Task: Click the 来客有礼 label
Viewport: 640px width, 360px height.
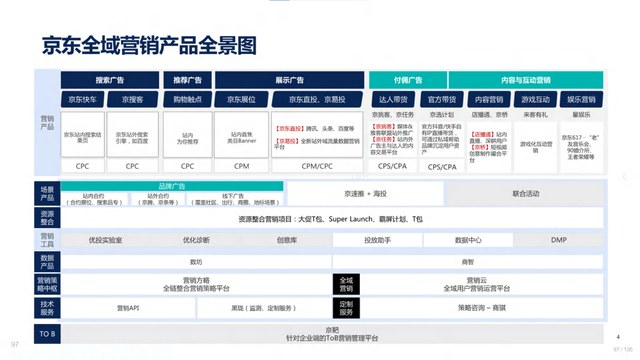Action: [536, 115]
